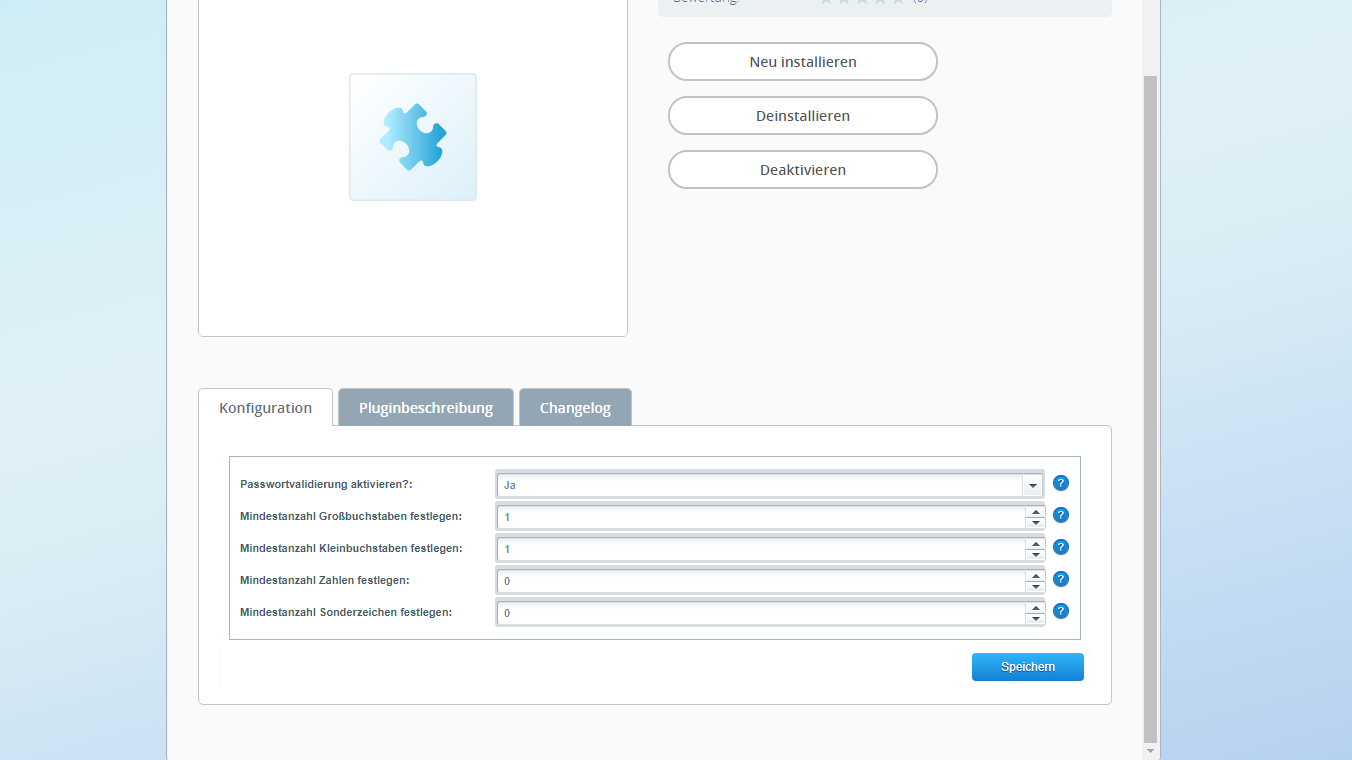Image resolution: width=1352 pixels, height=760 pixels.
Task: Focus the Mindestanzahl Großbuchstaben input field
Action: (761, 517)
